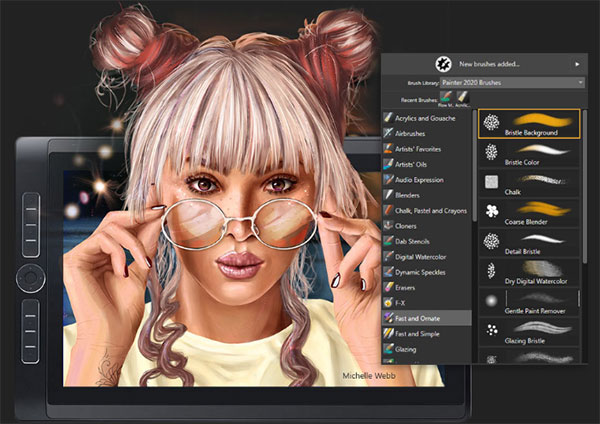This screenshot has height=424, width=600.
Task: Click the Blenders category icon
Action: pyautogui.click(x=388, y=195)
